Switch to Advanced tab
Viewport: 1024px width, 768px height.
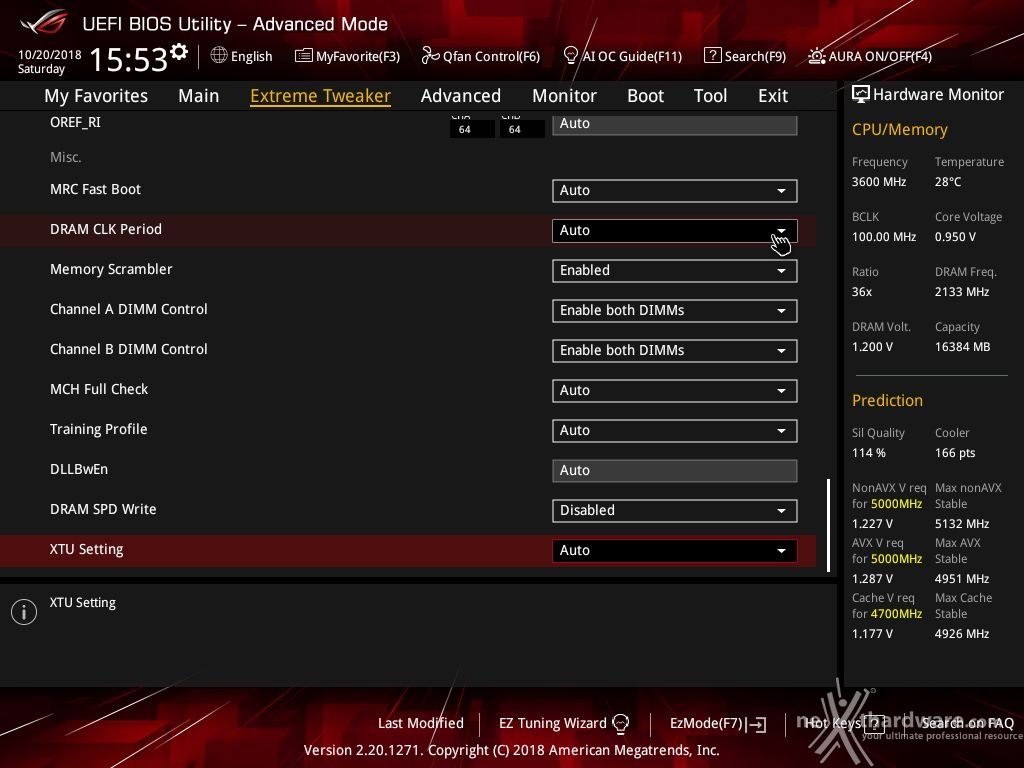coord(460,96)
